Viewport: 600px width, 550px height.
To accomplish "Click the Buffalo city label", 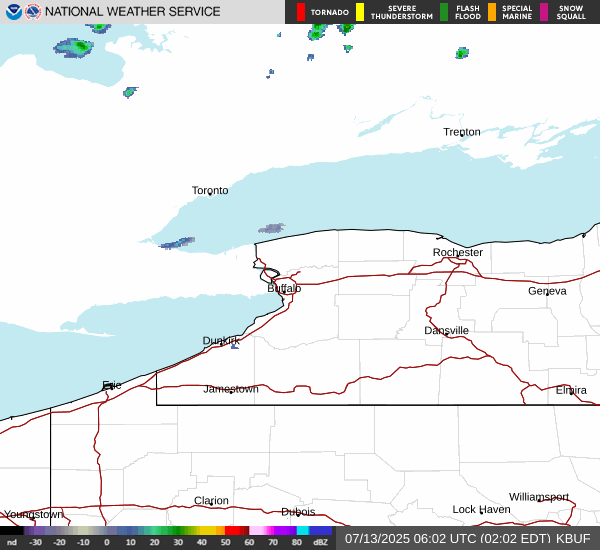I will [284, 288].
